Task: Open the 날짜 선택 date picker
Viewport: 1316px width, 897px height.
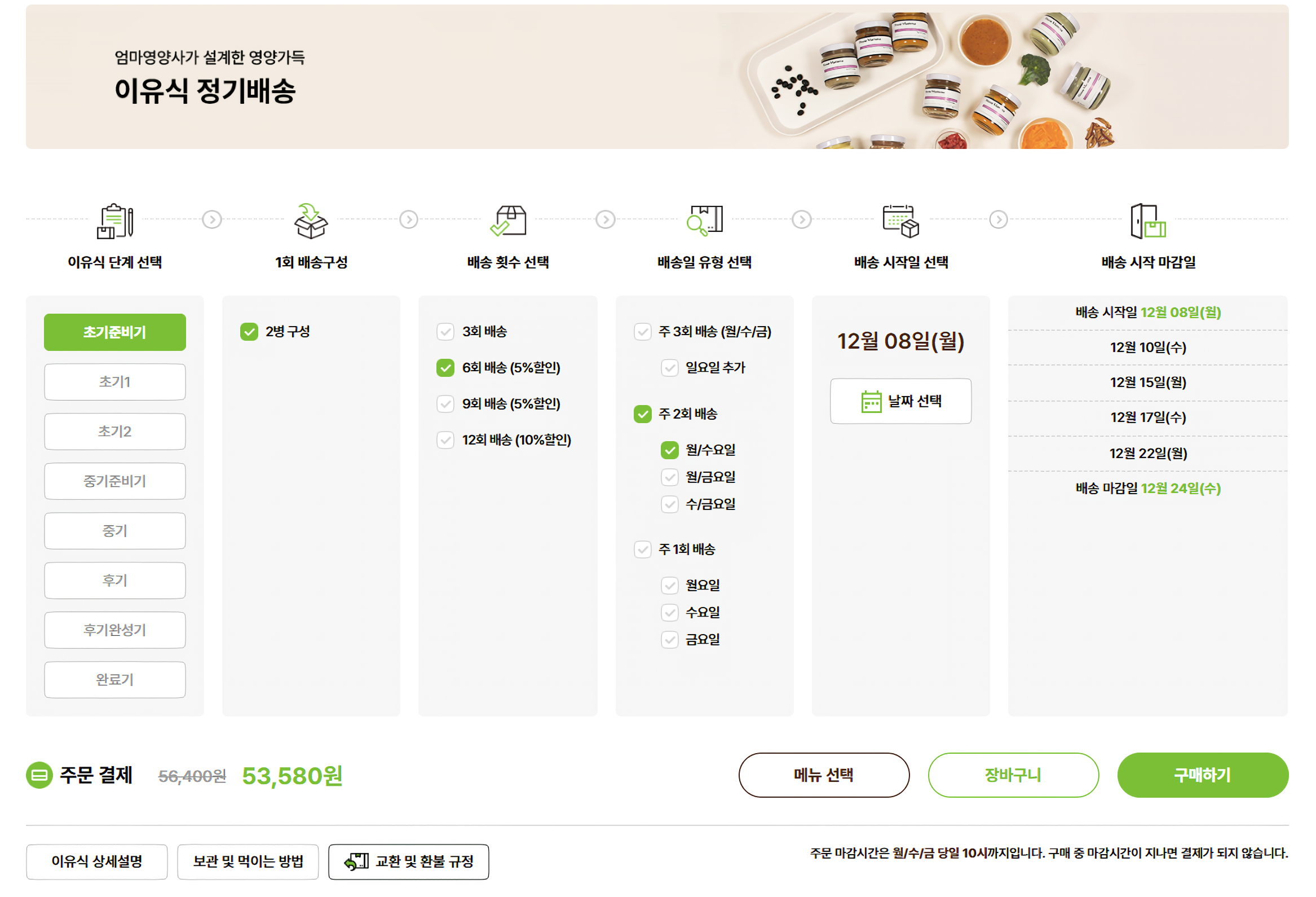Action: pyautogui.click(x=900, y=401)
